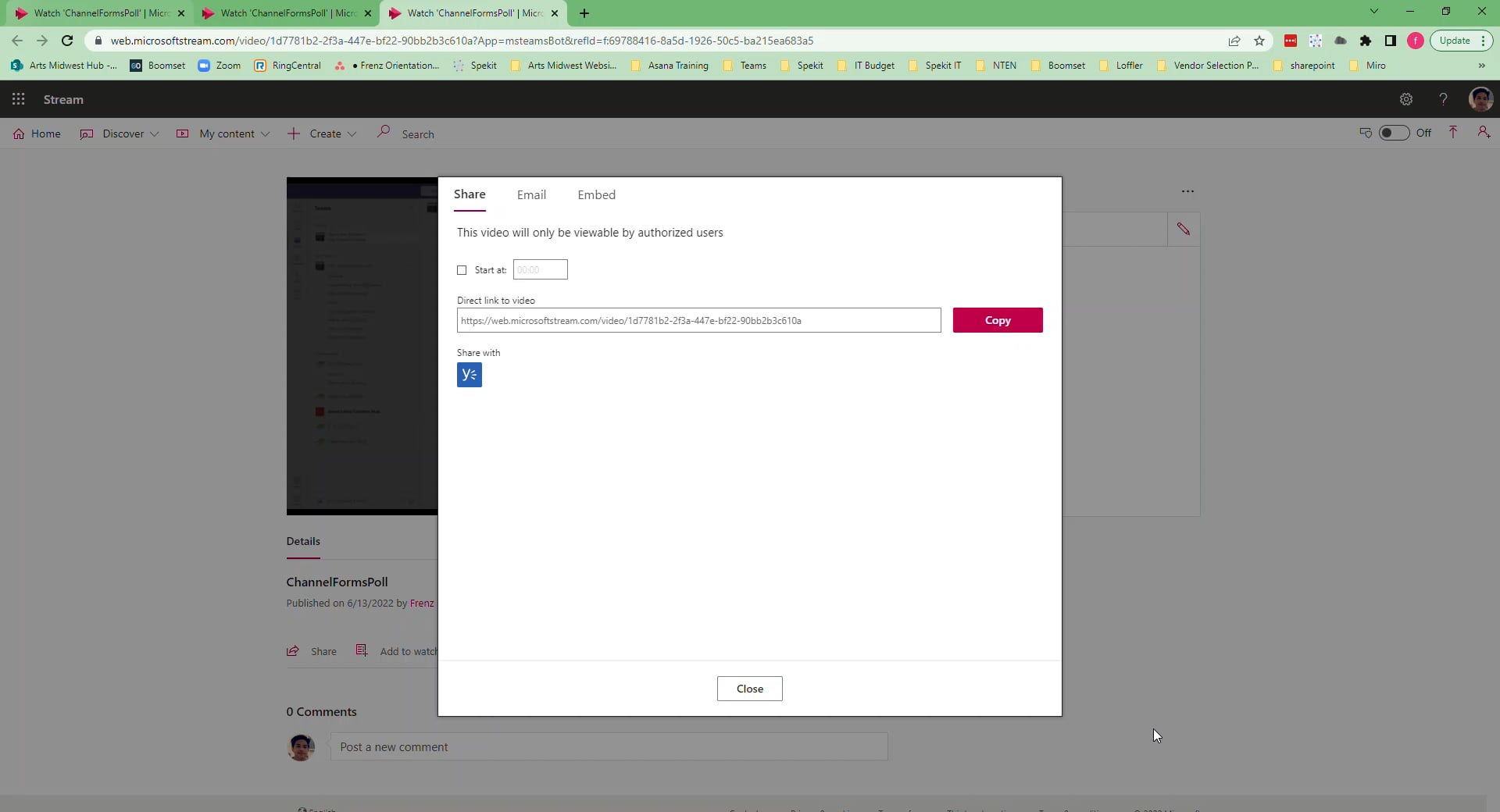1500x812 pixels.
Task: Close the share dialog
Action: pyautogui.click(x=750, y=689)
